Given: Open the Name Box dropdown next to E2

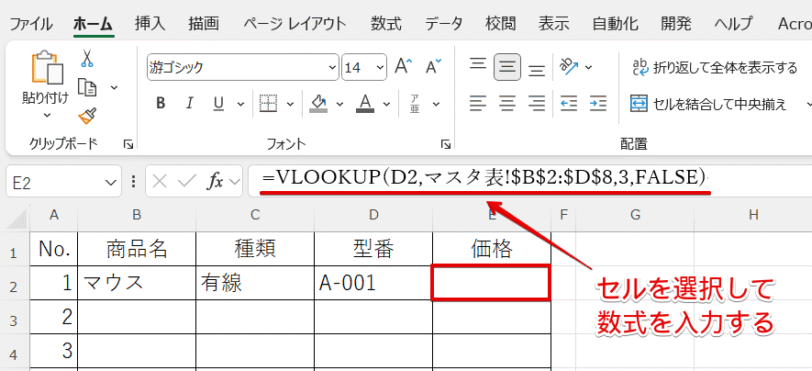Looking at the screenshot, I should [x=110, y=182].
